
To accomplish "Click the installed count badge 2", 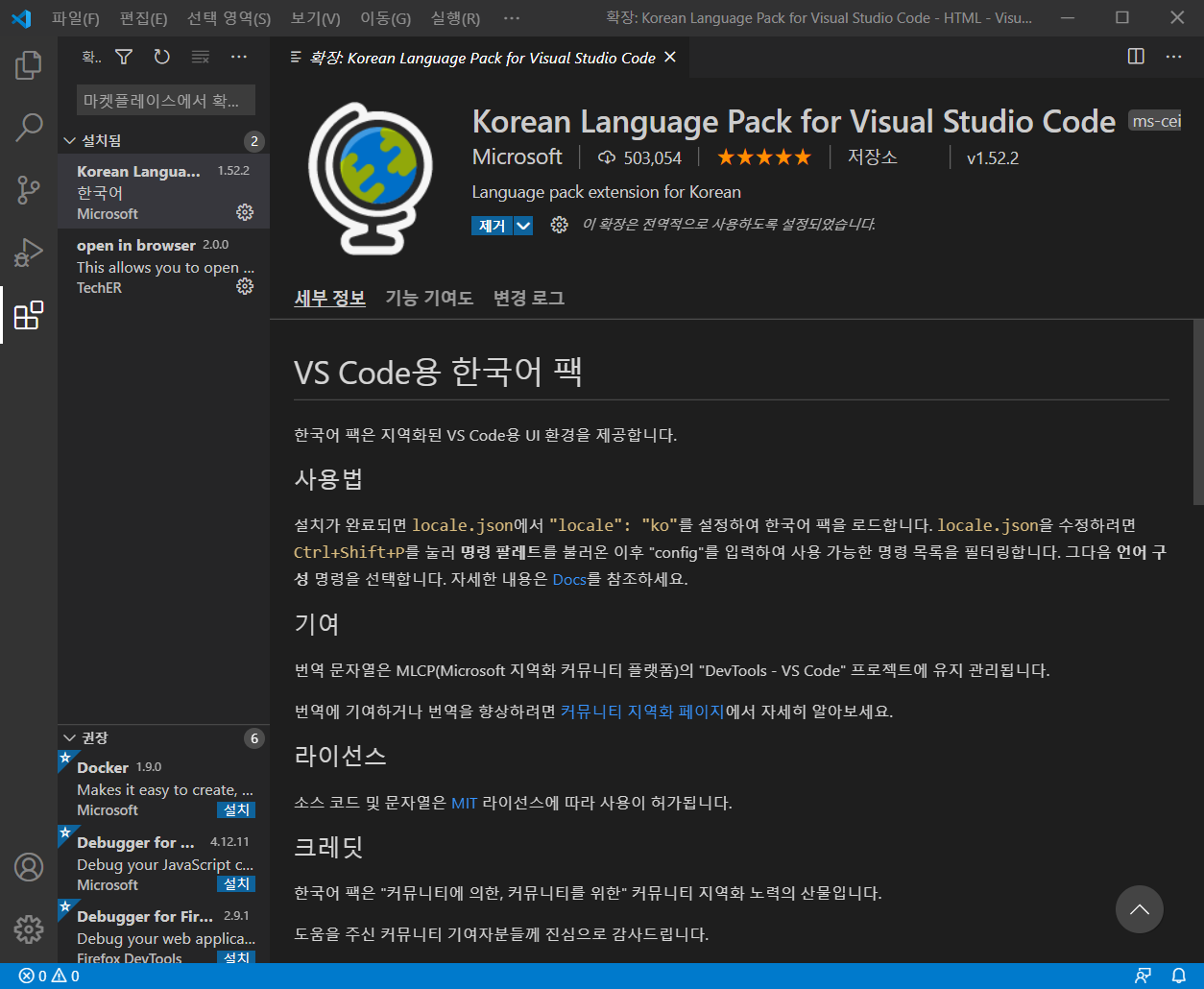I will click(x=253, y=142).
